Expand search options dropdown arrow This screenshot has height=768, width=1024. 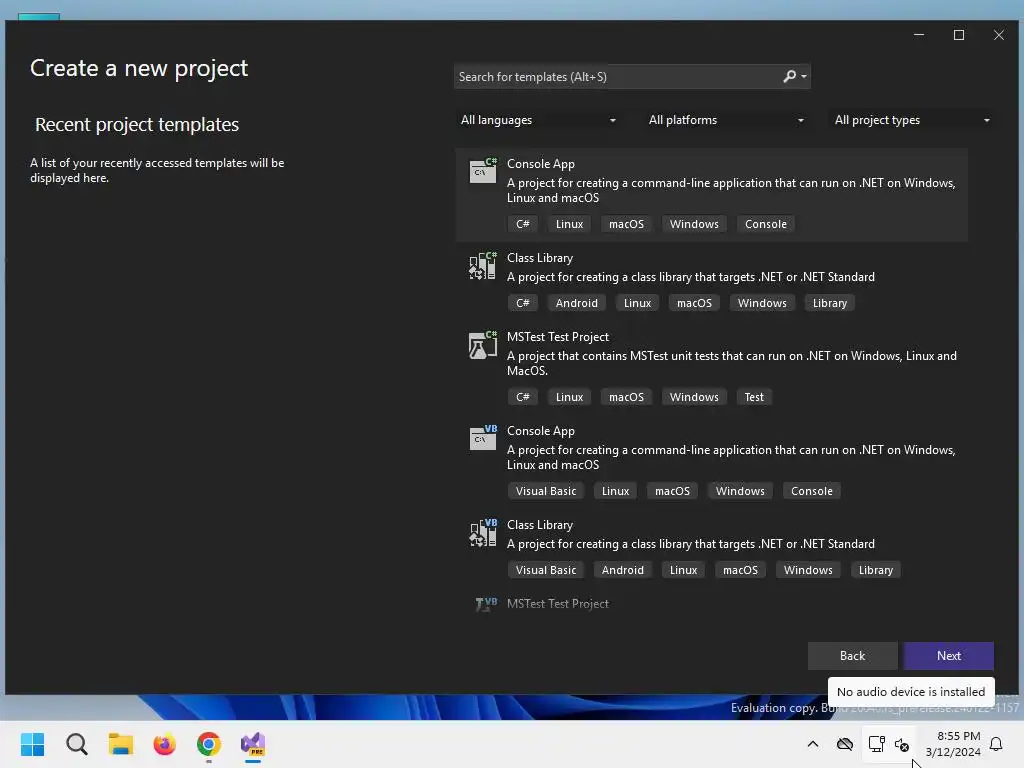coord(804,77)
